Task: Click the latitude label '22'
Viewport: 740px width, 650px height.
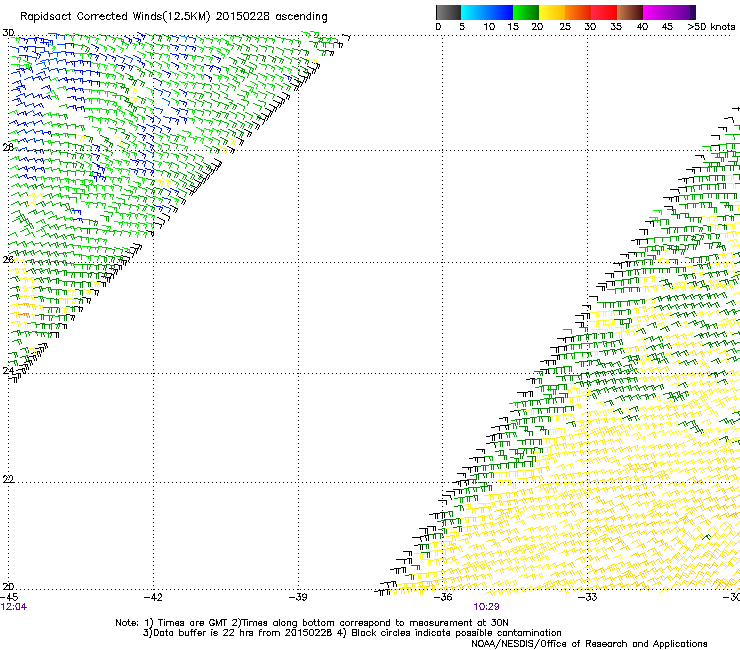Action: pyautogui.click(x=8, y=479)
